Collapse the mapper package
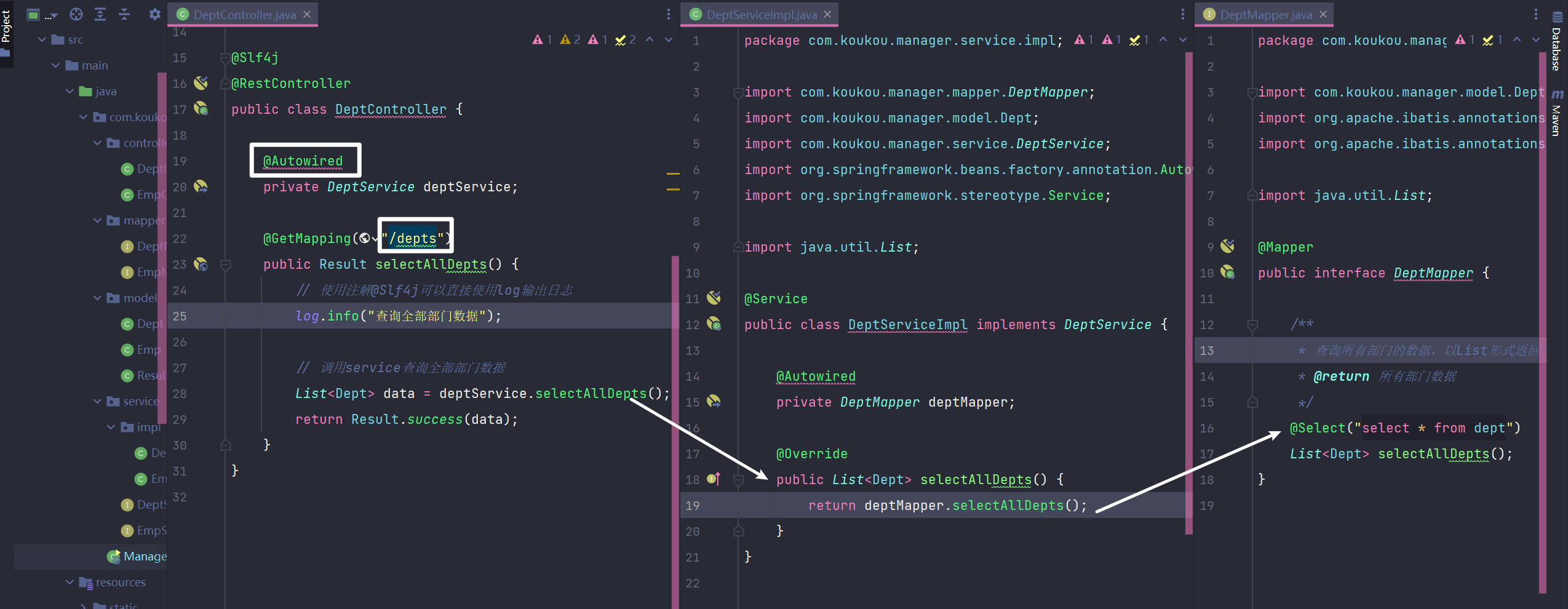This screenshot has width=1568, height=609. pos(97,221)
